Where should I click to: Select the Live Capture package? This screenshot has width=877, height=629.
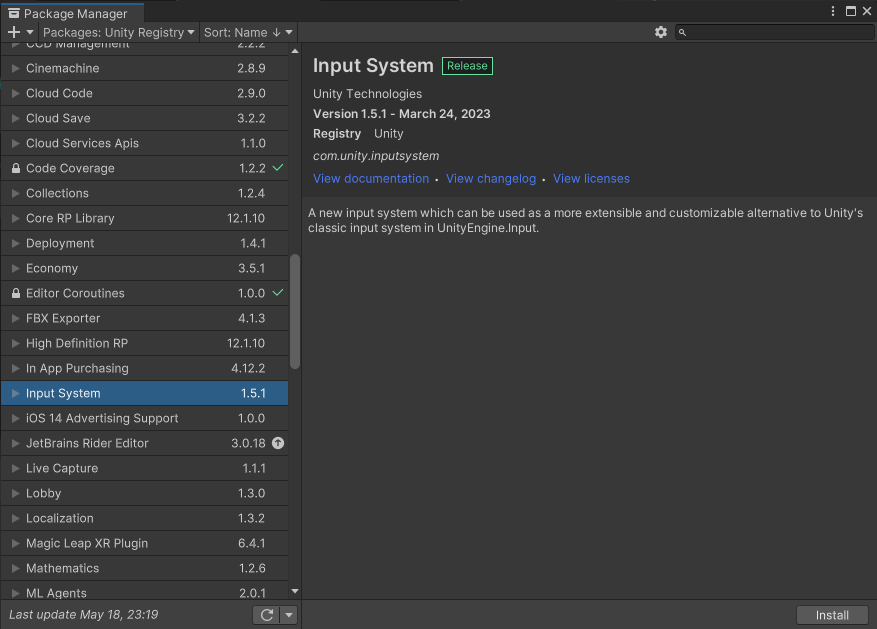click(144, 468)
